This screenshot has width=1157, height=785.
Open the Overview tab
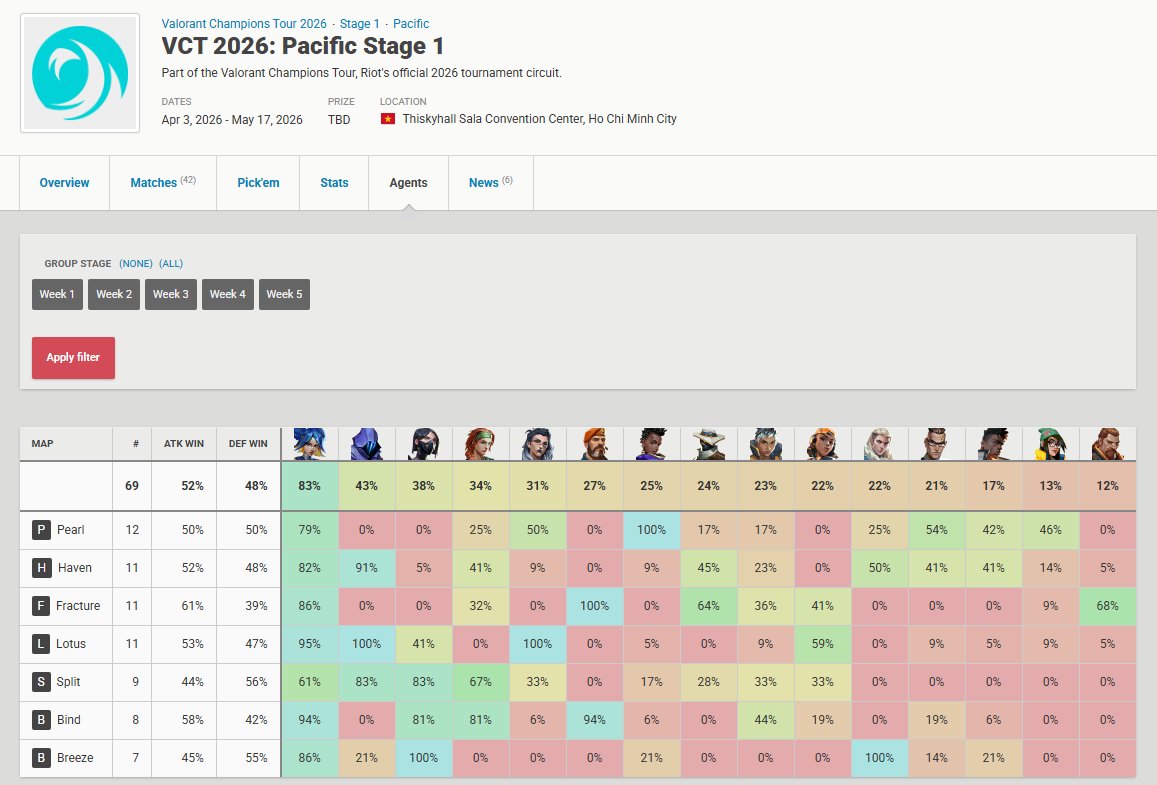64,183
